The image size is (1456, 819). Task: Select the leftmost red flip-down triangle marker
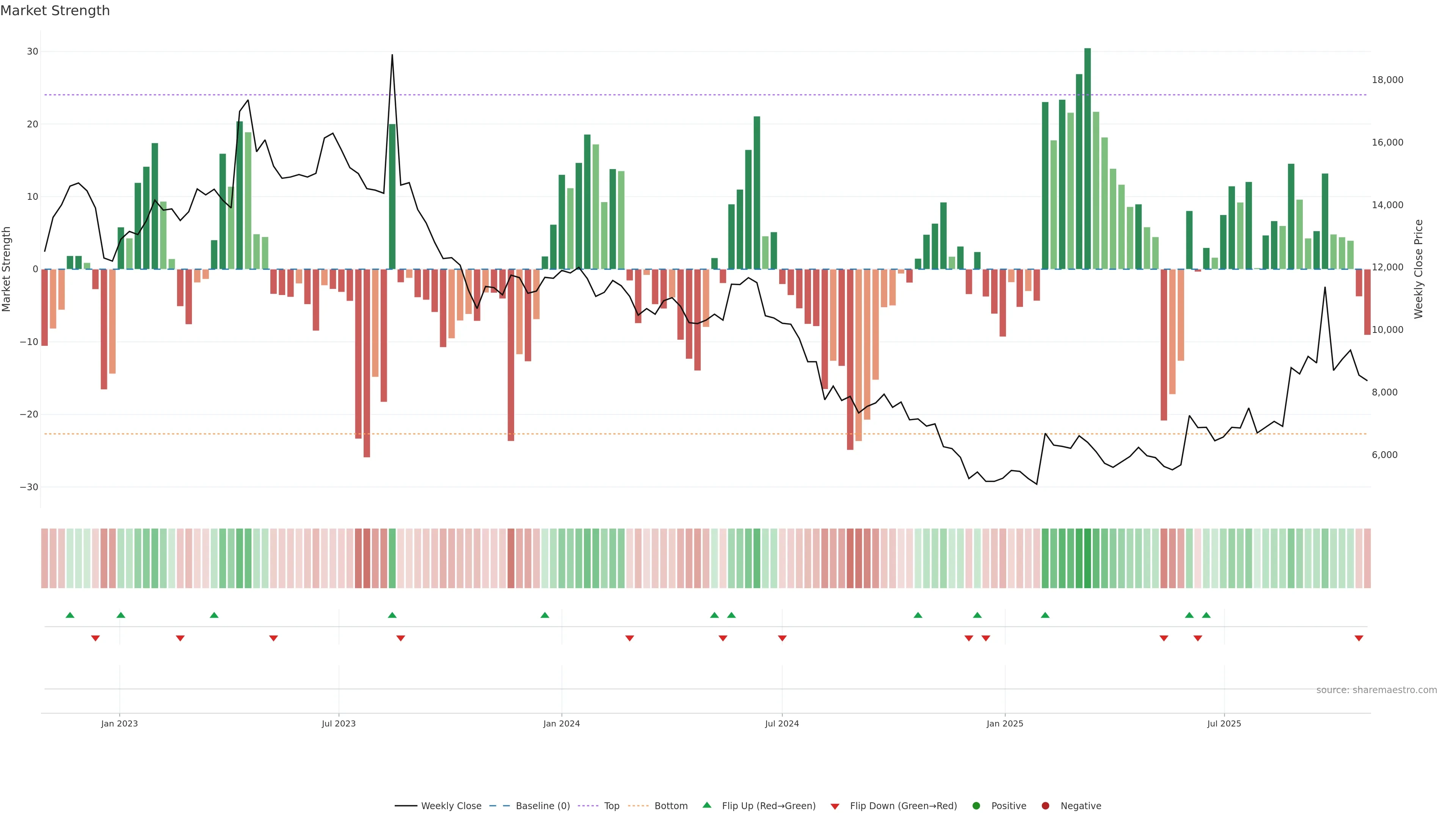(x=96, y=638)
